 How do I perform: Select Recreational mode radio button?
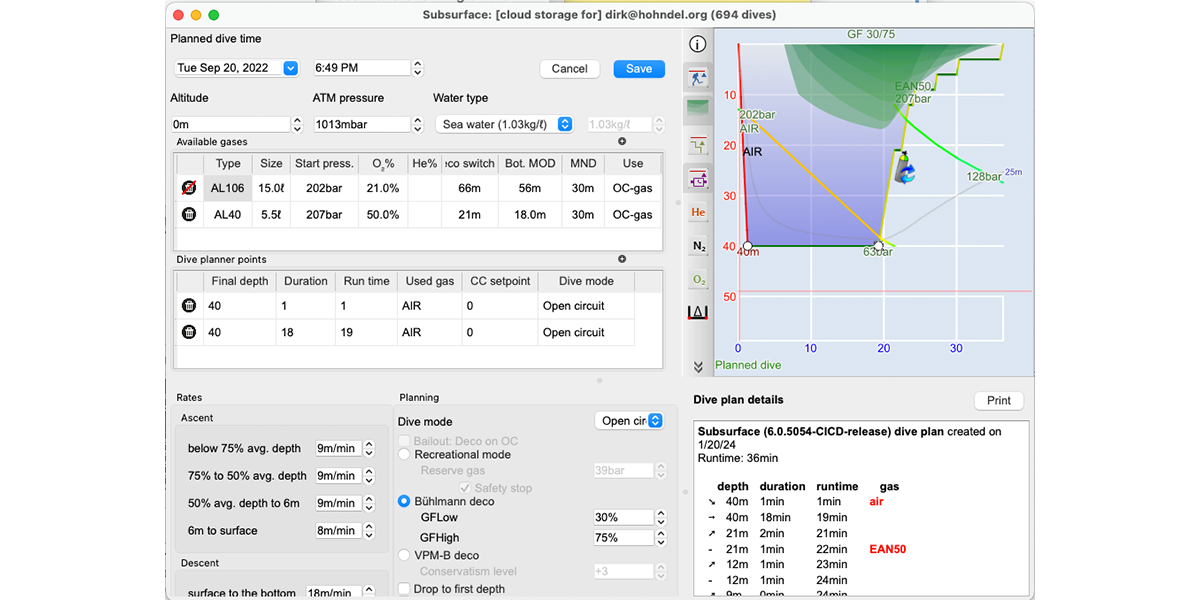[x=405, y=455]
